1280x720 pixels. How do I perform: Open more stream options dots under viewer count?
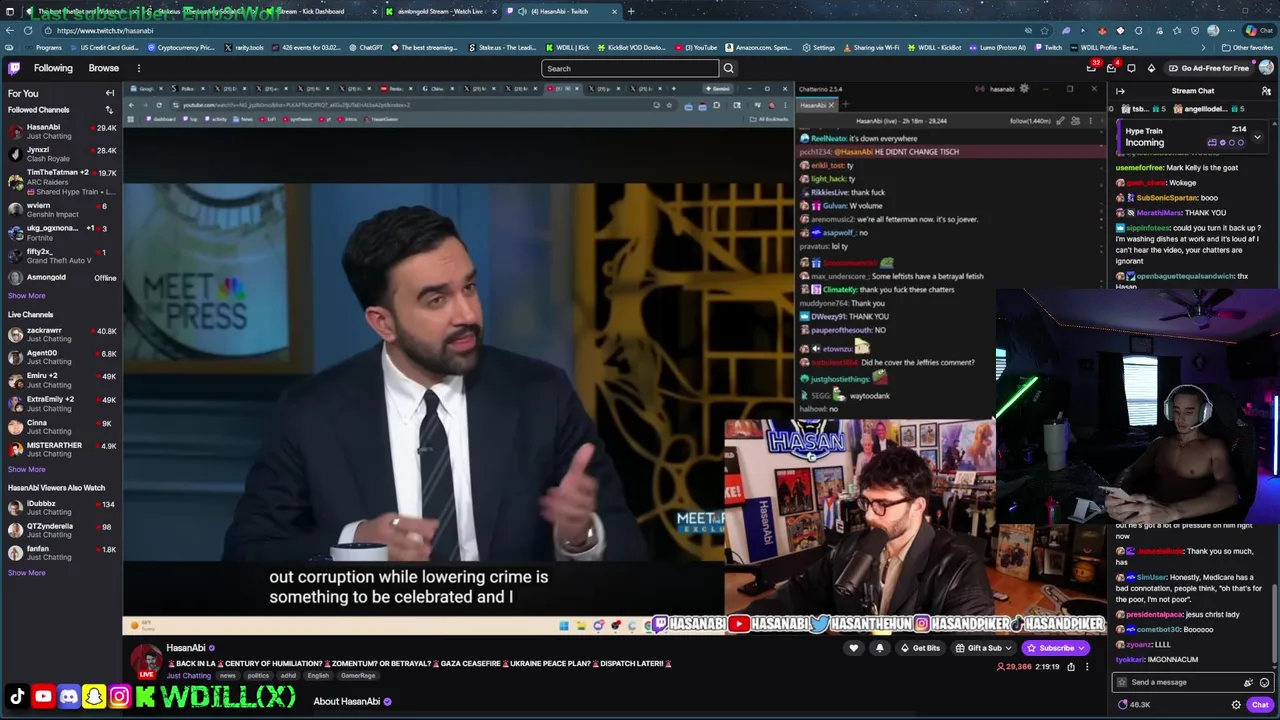1087,666
